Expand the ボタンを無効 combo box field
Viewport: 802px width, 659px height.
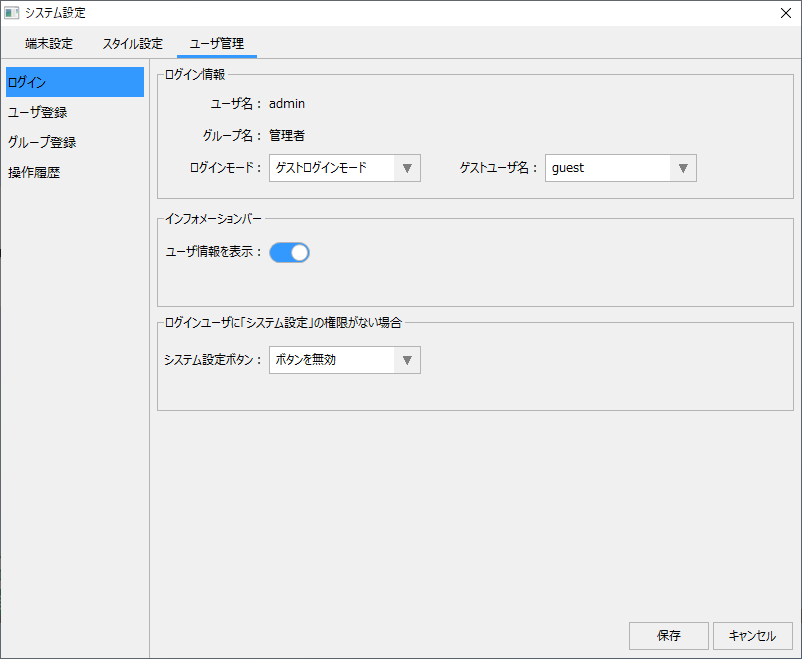(332, 360)
